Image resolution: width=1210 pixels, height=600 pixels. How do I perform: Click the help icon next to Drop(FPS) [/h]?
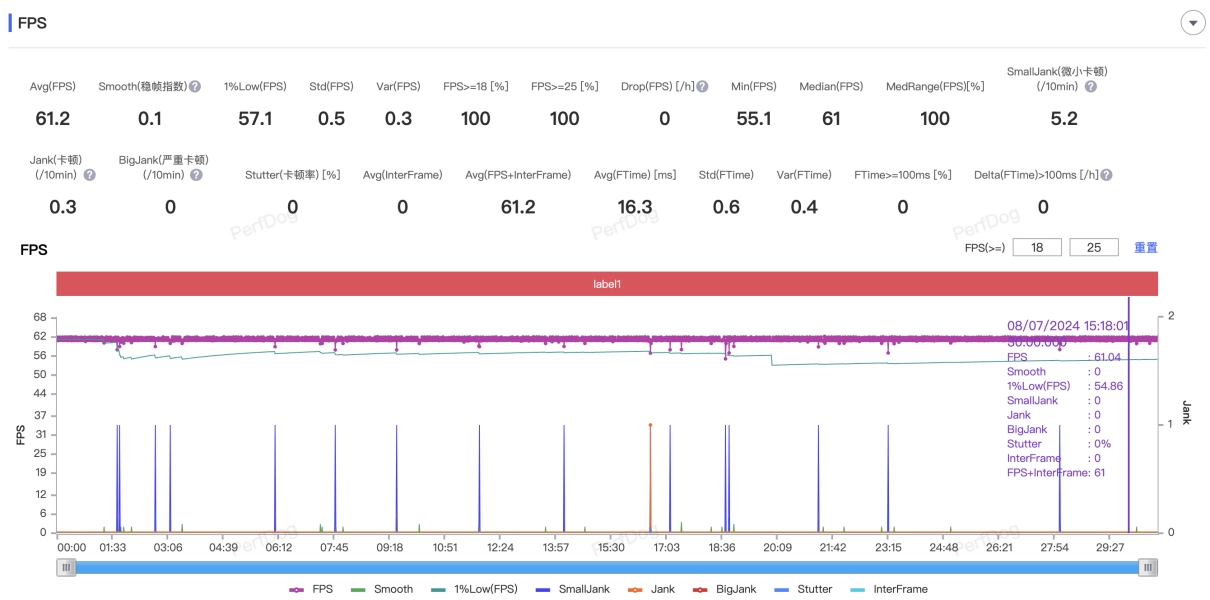(702, 87)
